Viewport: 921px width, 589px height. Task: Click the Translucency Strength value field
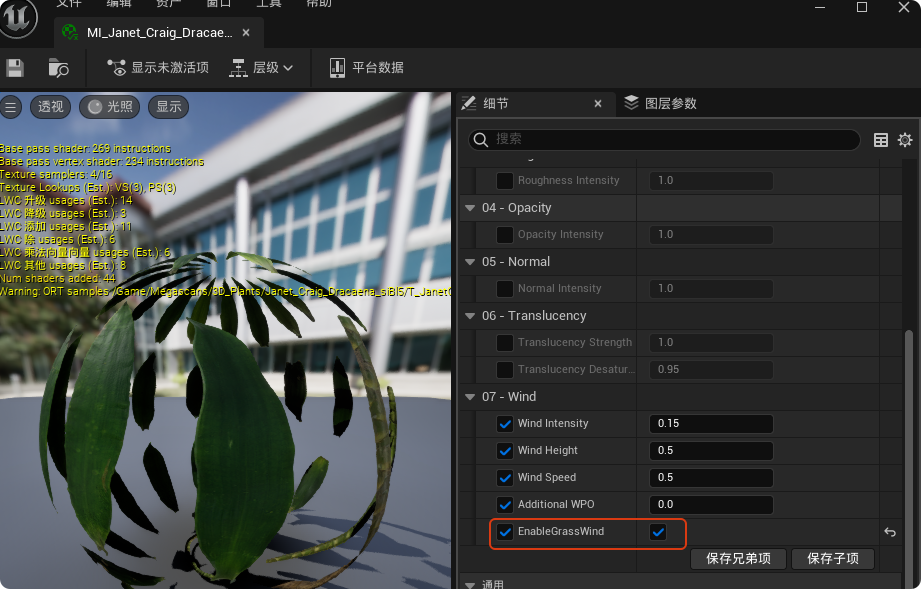tap(711, 342)
